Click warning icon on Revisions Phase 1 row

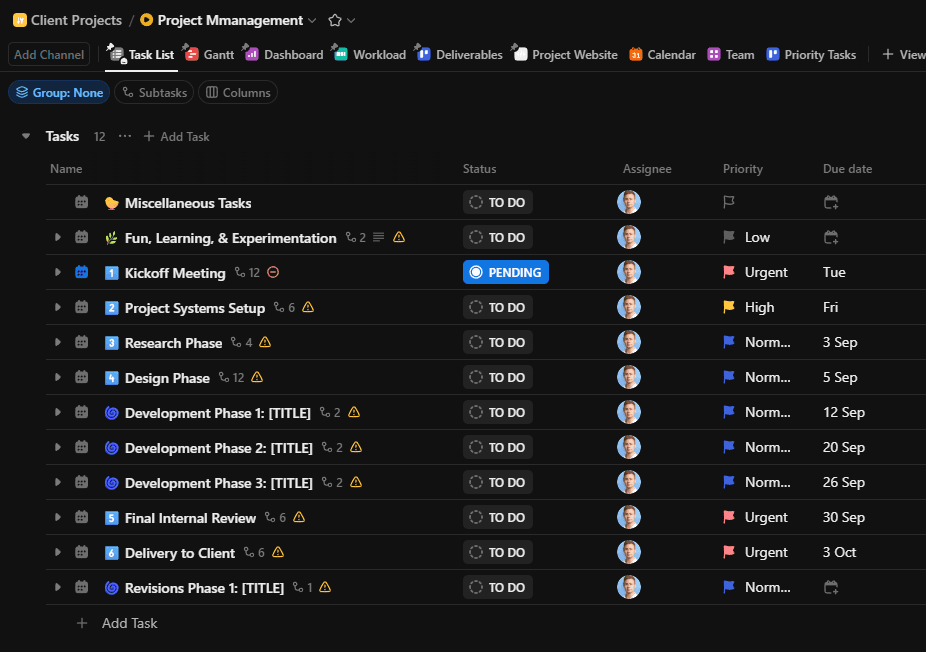pyautogui.click(x=325, y=587)
